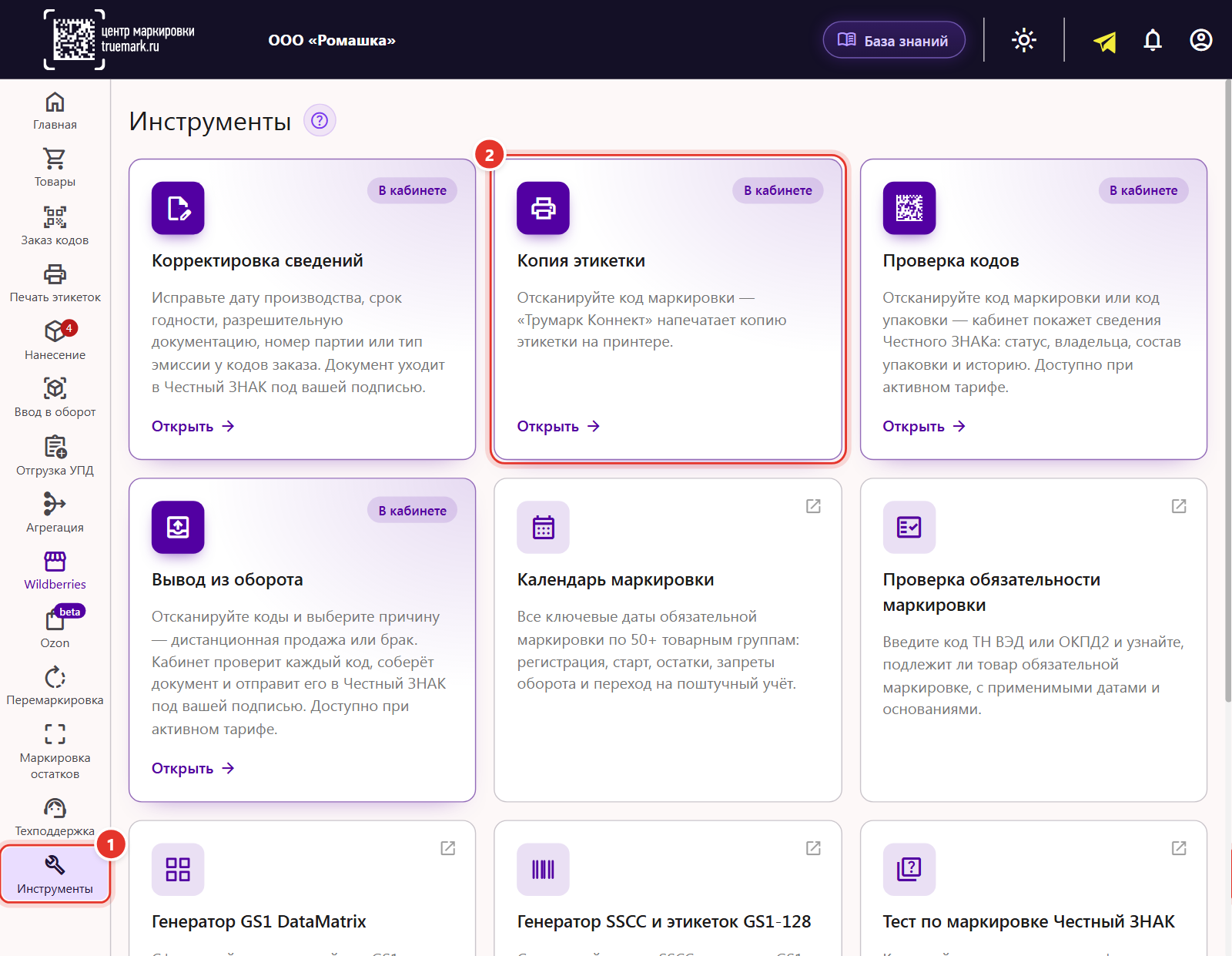Open Отгрузка УПД section

click(x=55, y=456)
